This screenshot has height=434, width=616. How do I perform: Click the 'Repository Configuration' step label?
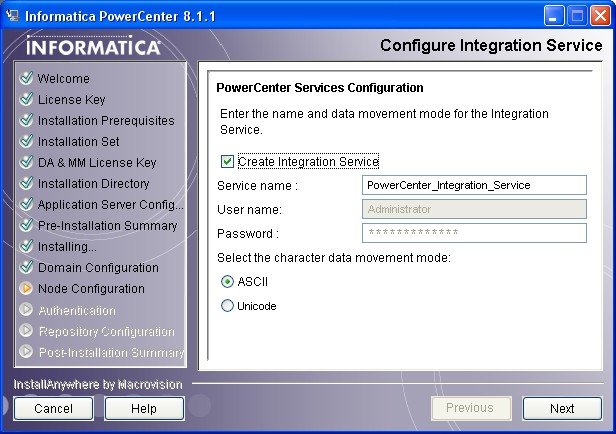tap(106, 331)
